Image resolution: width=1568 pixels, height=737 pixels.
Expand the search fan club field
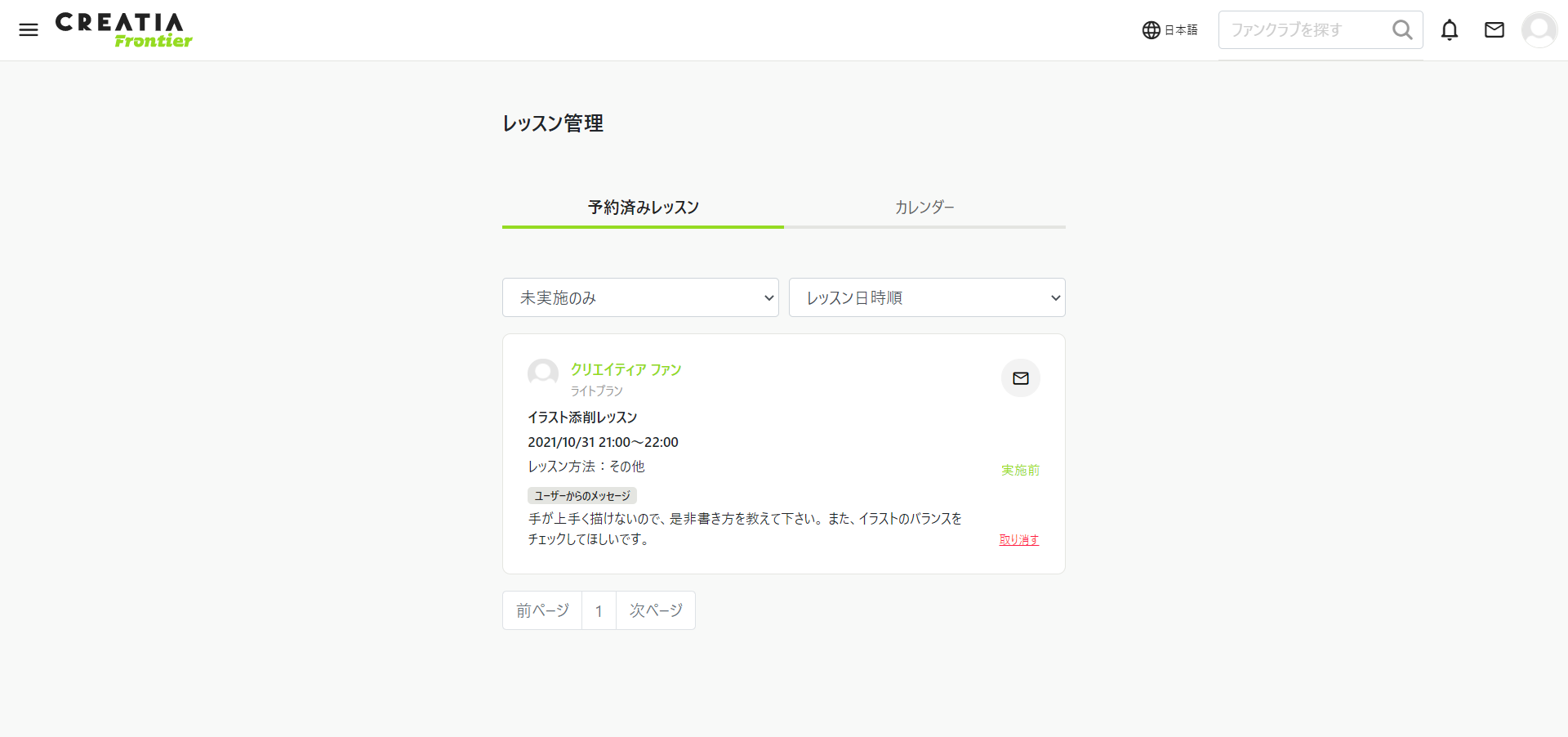[1307, 29]
